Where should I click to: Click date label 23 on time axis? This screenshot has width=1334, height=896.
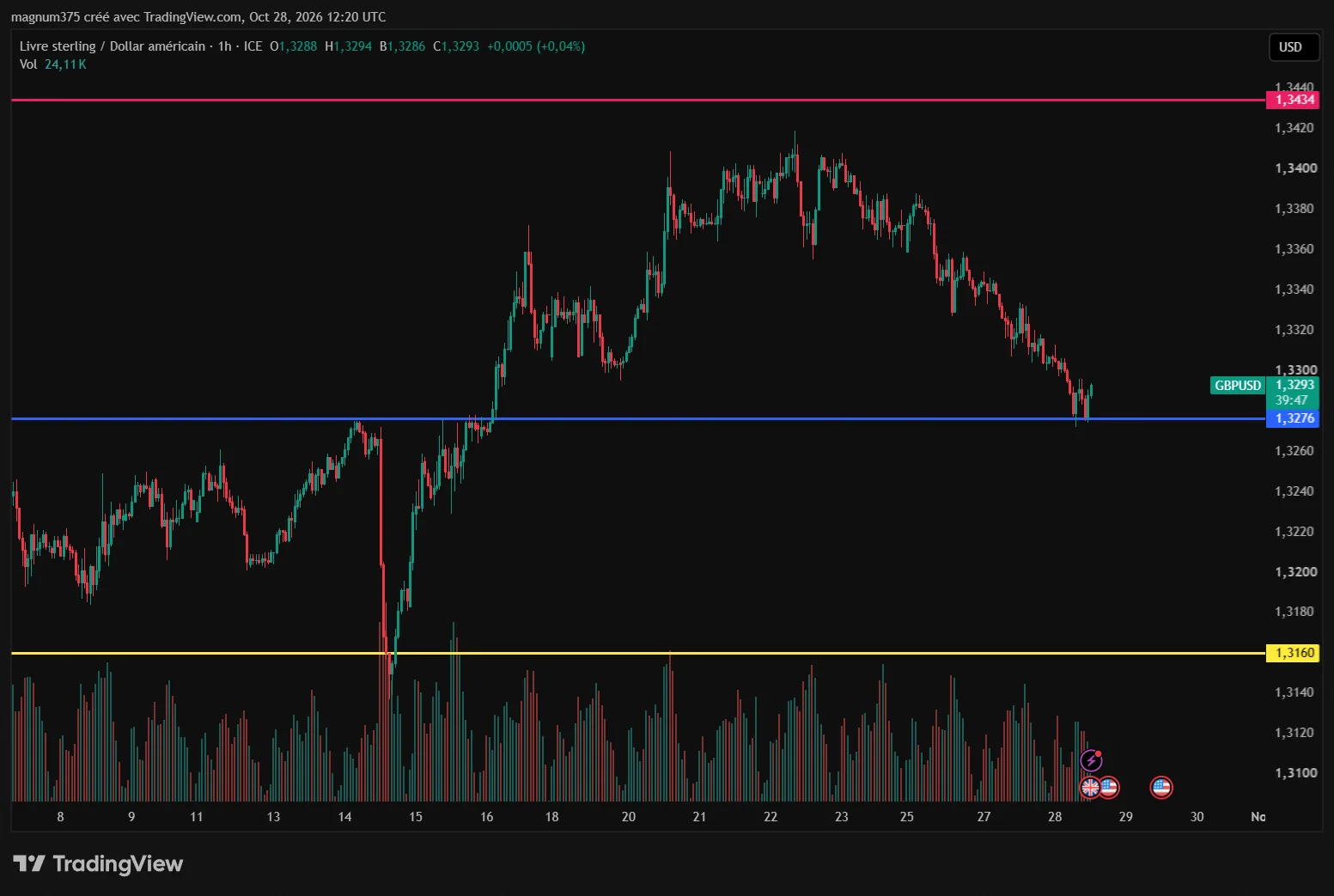pyautogui.click(x=842, y=817)
